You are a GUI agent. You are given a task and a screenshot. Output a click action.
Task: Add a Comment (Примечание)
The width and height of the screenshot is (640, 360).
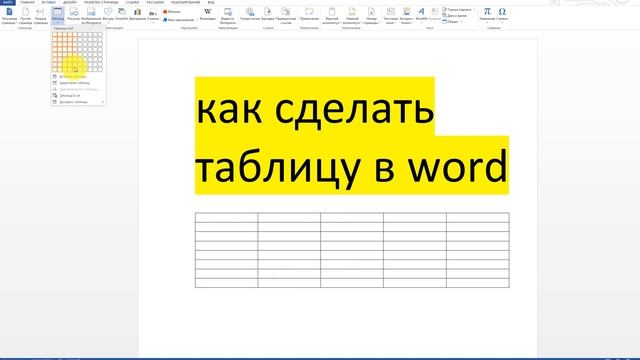pyautogui.click(x=309, y=14)
